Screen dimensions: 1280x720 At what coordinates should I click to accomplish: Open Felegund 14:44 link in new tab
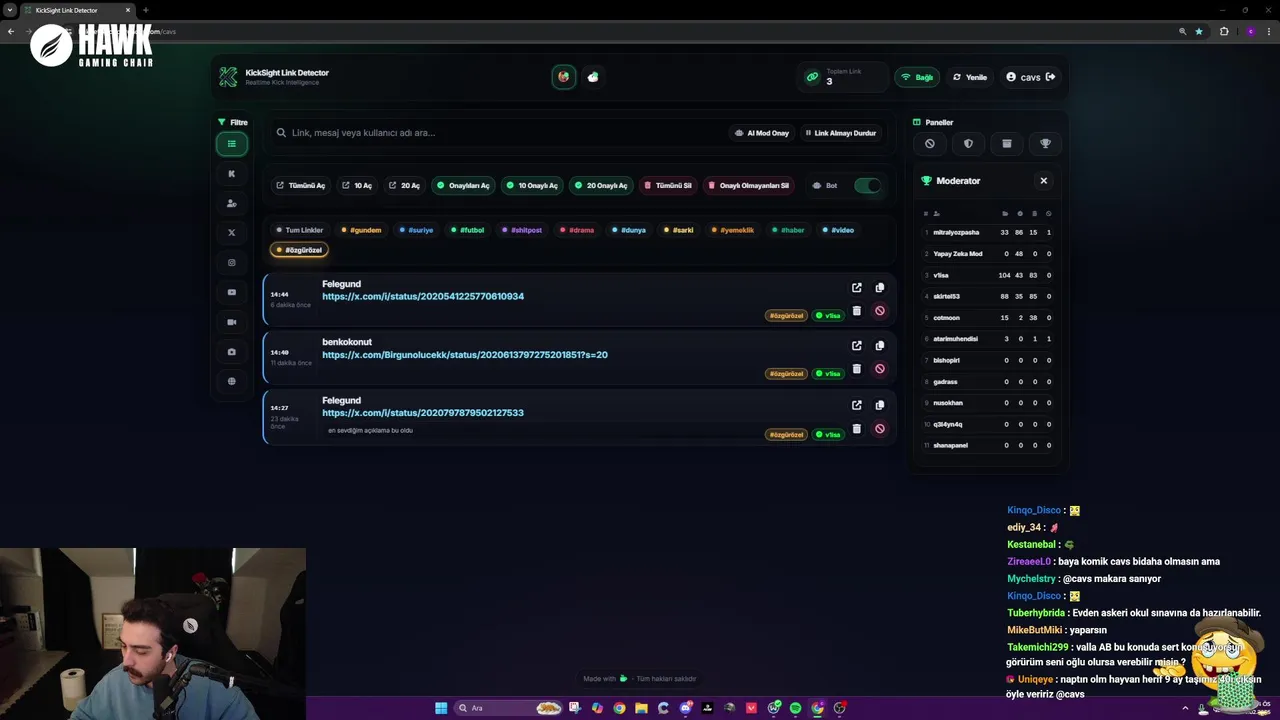[x=856, y=288]
